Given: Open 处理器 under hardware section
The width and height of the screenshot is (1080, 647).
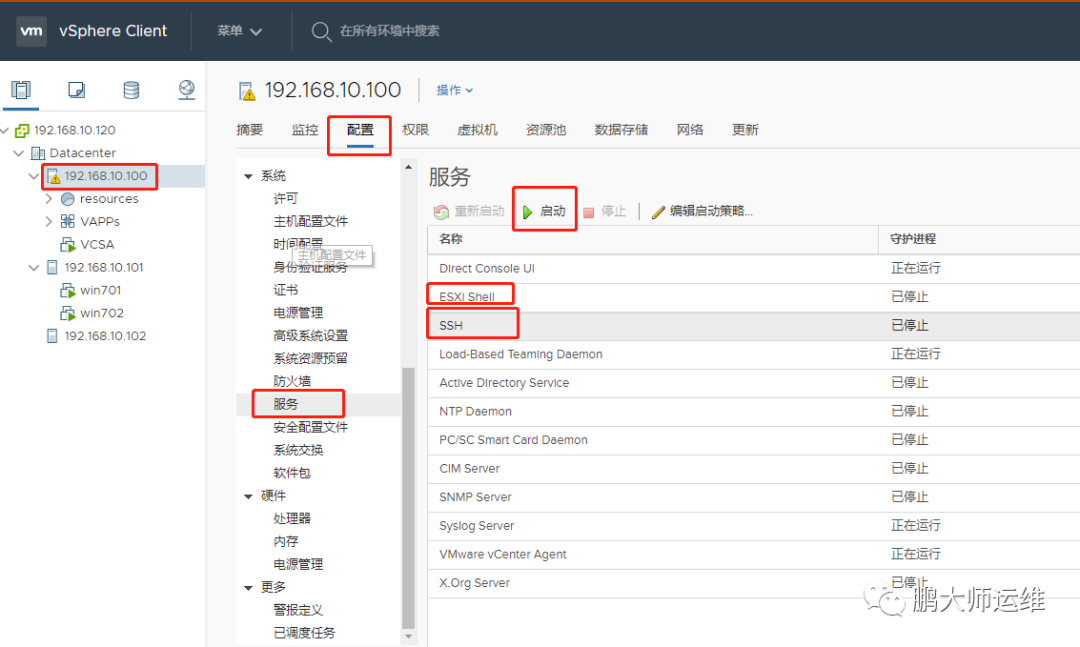Looking at the screenshot, I should (292, 518).
